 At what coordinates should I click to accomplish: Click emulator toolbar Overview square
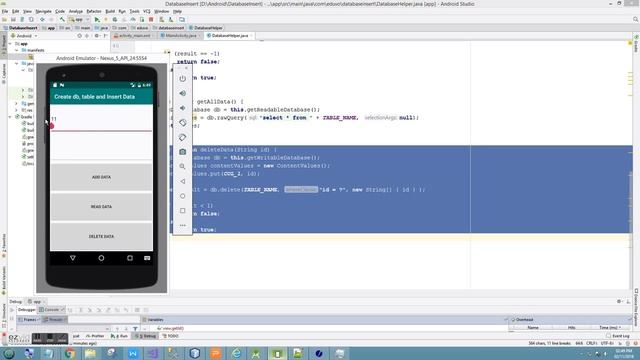(182, 211)
